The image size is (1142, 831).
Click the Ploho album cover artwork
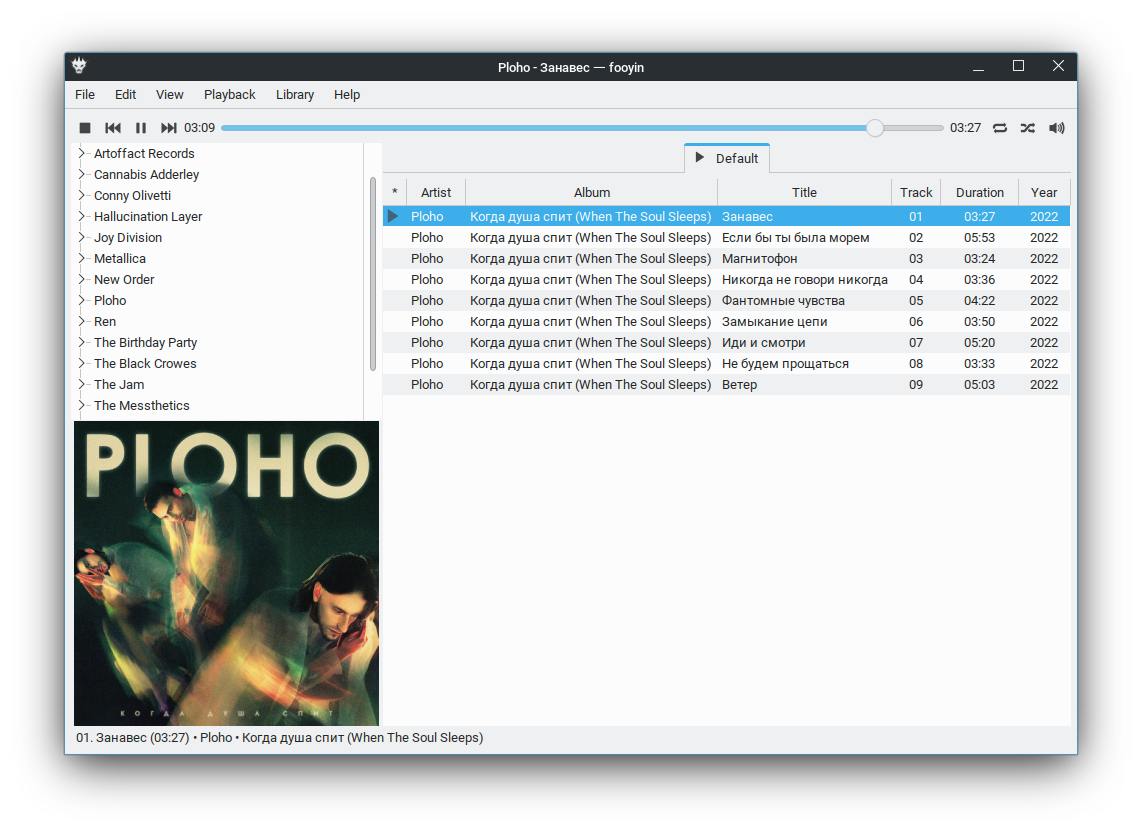pos(226,573)
